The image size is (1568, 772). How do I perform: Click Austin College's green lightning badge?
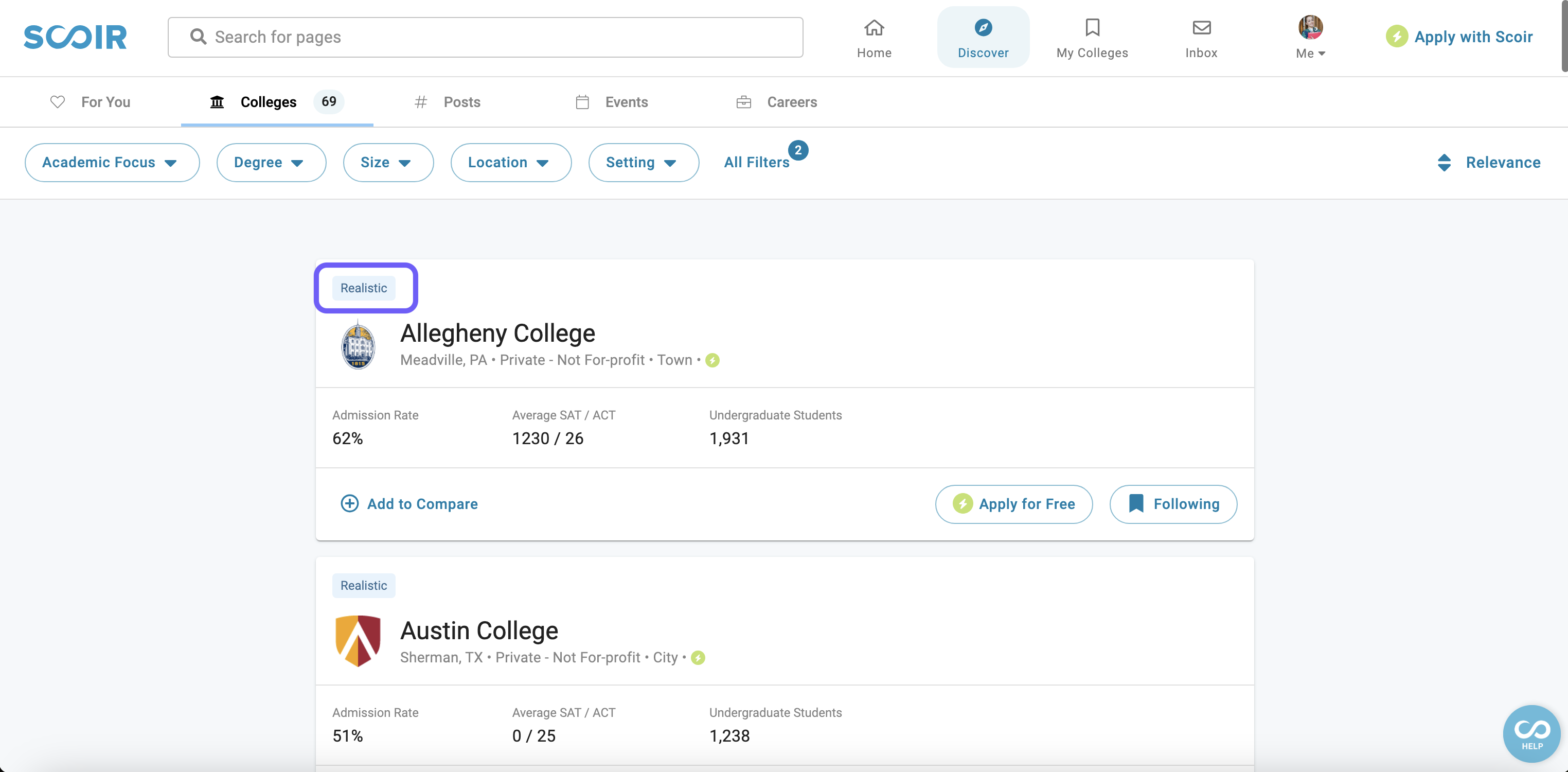[x=698, y=658]
